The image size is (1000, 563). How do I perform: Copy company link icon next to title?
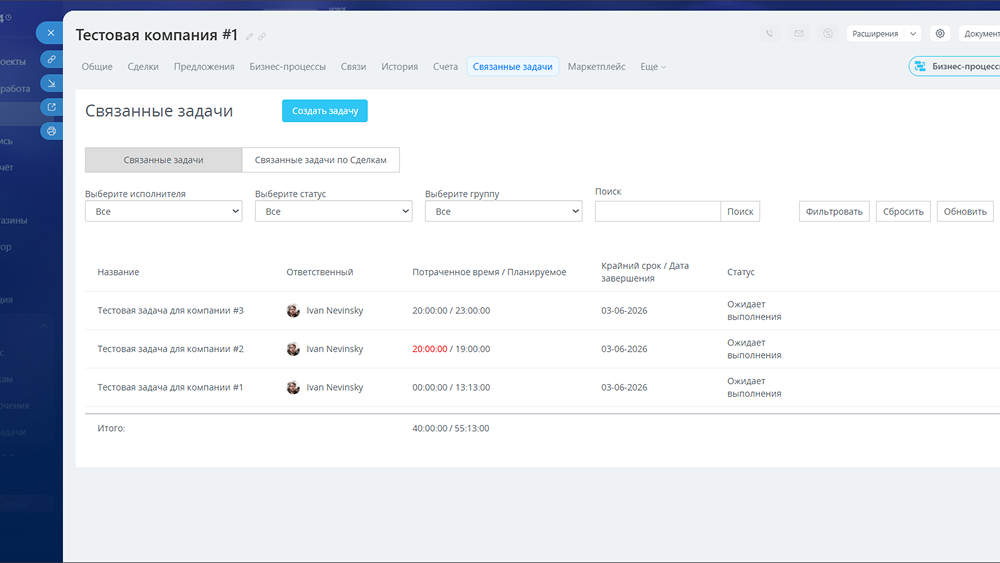262,36
